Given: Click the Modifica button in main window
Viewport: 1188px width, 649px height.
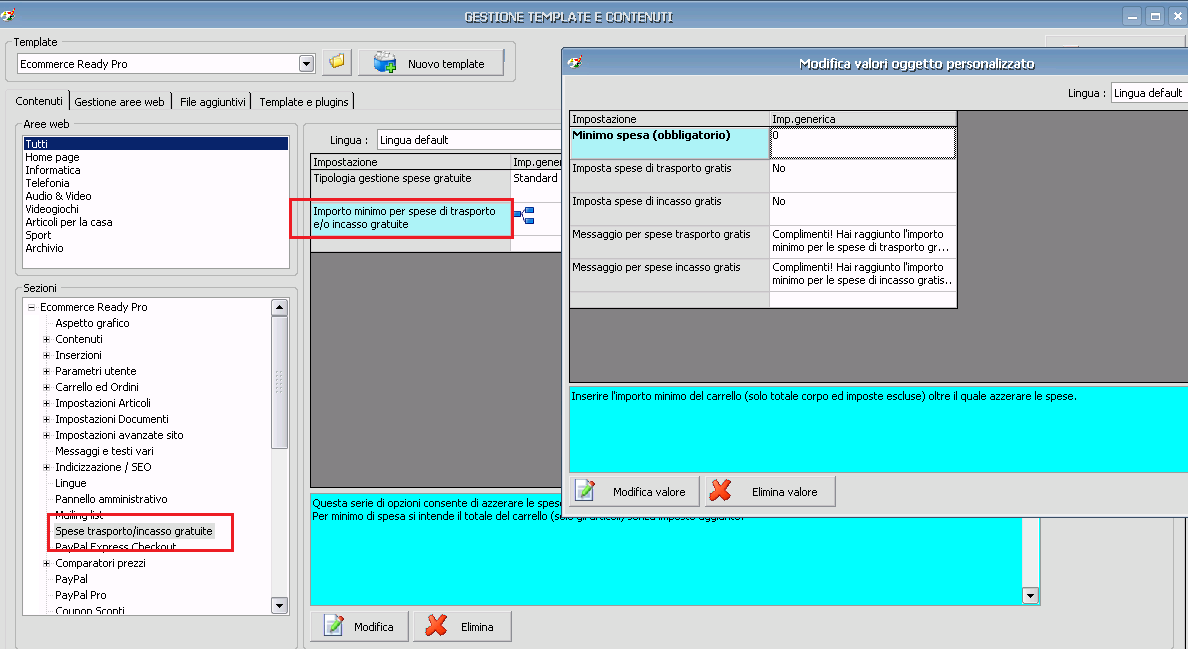Looking at the screenshot, I should coord(360,626).
